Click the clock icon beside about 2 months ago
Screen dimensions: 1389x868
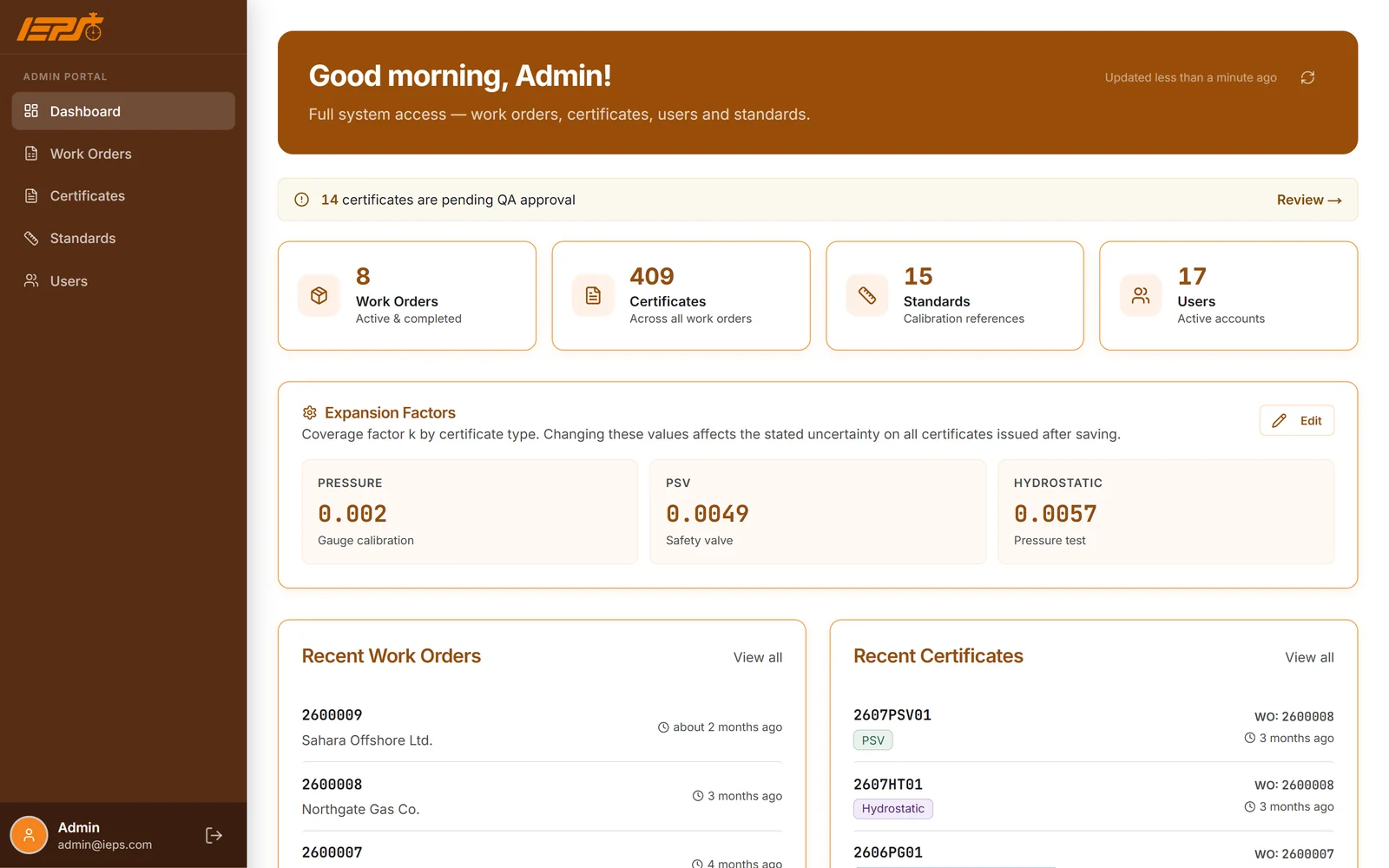tap(663, 727)
